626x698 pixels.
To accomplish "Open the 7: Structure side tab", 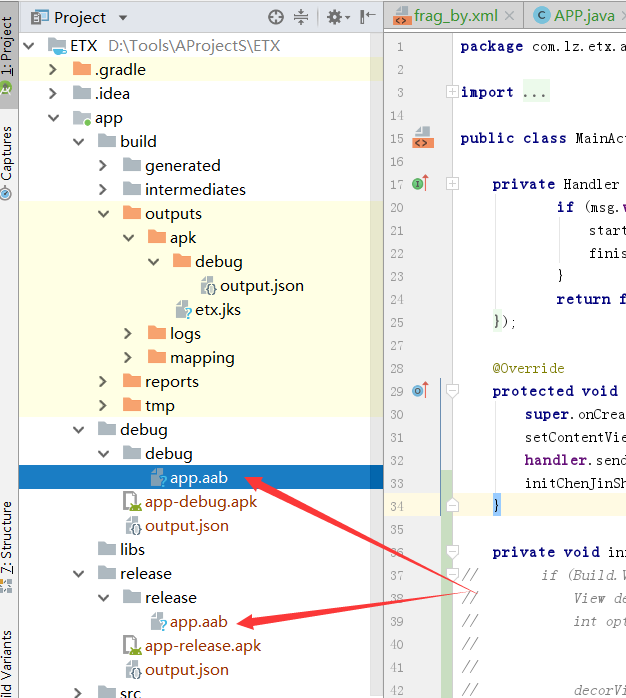I will coord(8,545).
